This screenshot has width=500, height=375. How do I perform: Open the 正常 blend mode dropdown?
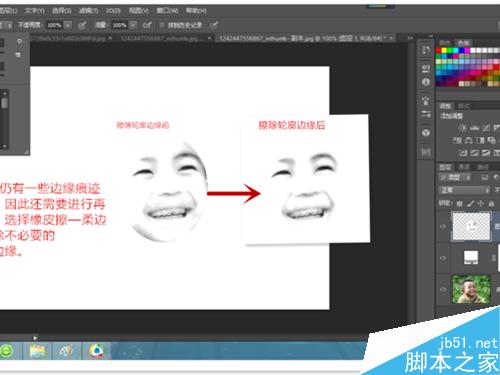464,190
